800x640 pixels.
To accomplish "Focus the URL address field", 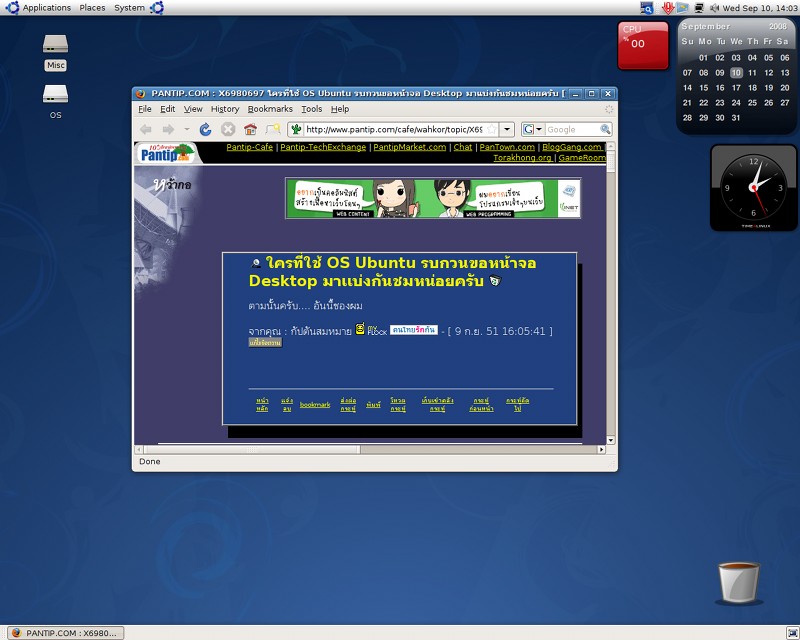I will [x=394, y=130].
